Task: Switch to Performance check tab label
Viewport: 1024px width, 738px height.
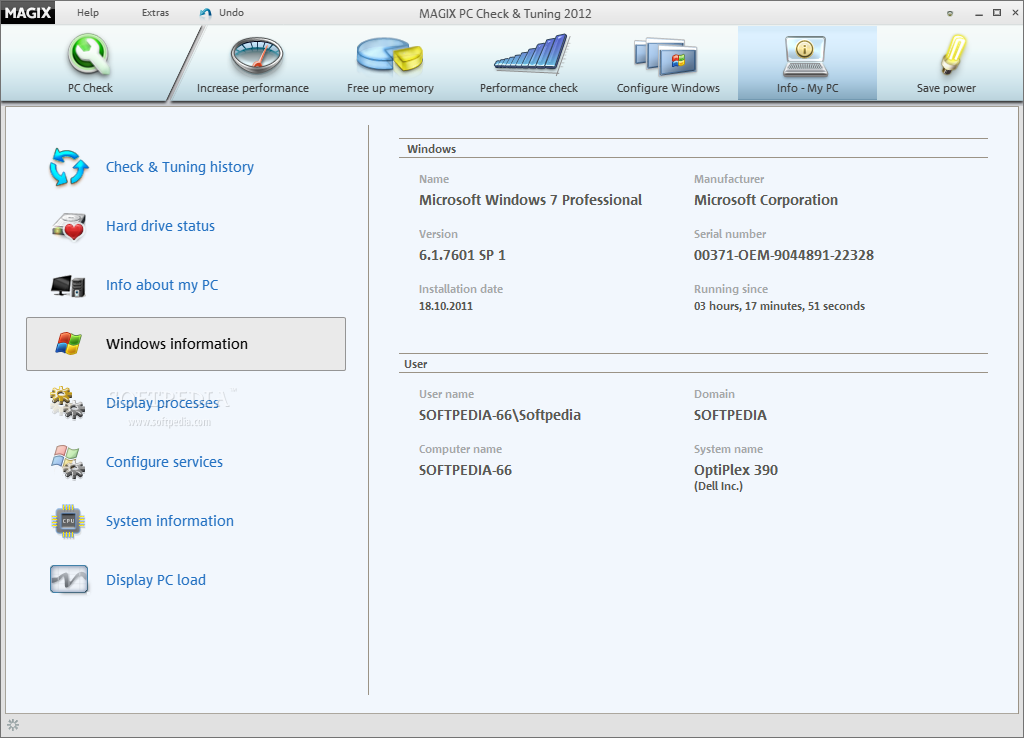Action: (x=529, y=88)
